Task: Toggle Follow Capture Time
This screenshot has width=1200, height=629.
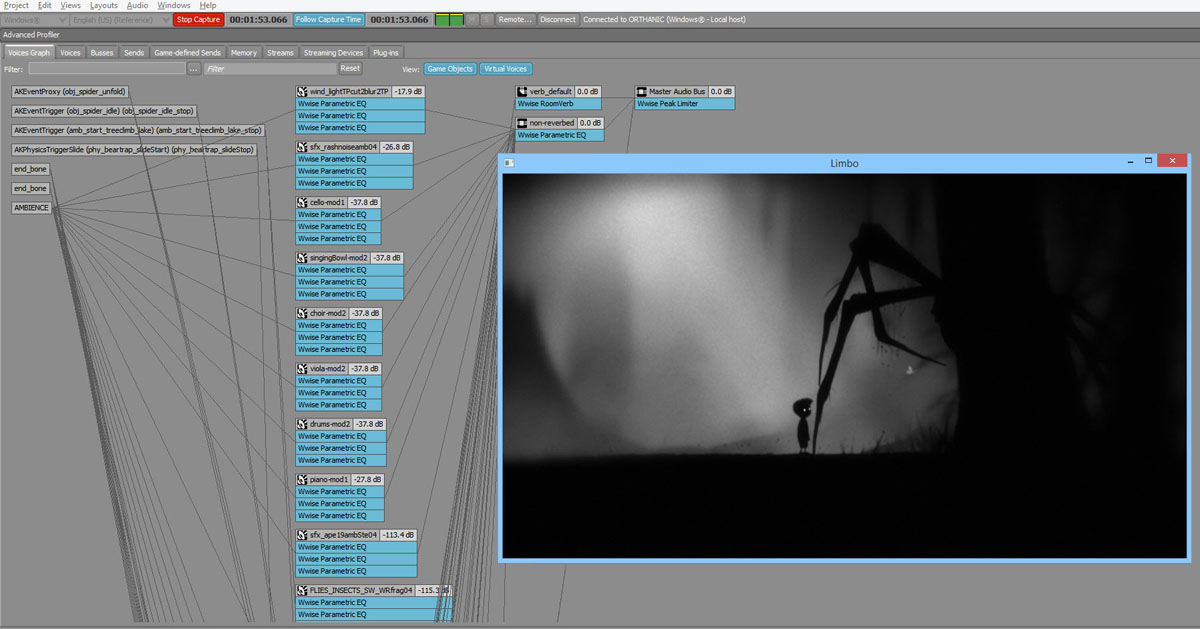Action: 329,19
